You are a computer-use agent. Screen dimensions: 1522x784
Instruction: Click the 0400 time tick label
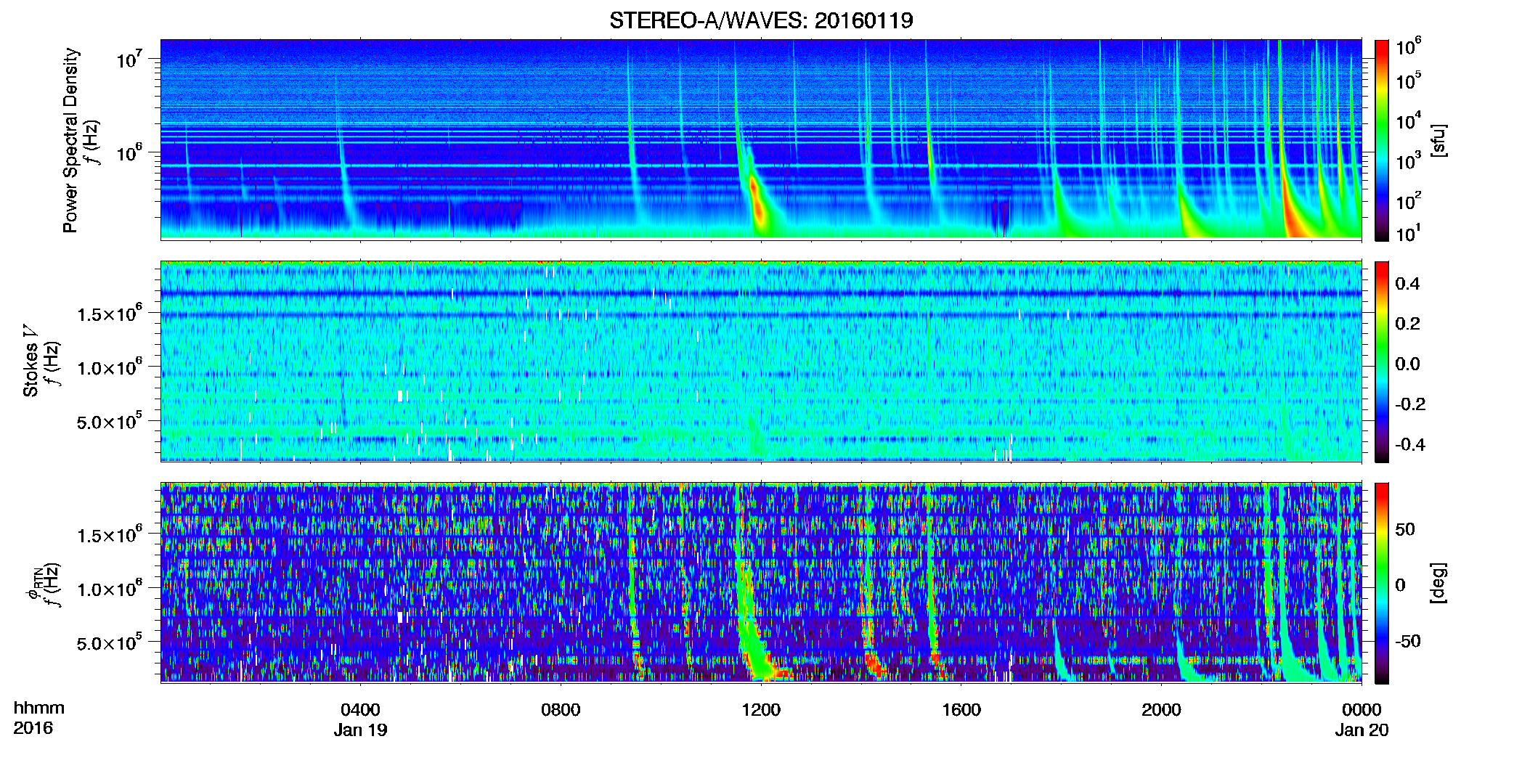point(360,709)
